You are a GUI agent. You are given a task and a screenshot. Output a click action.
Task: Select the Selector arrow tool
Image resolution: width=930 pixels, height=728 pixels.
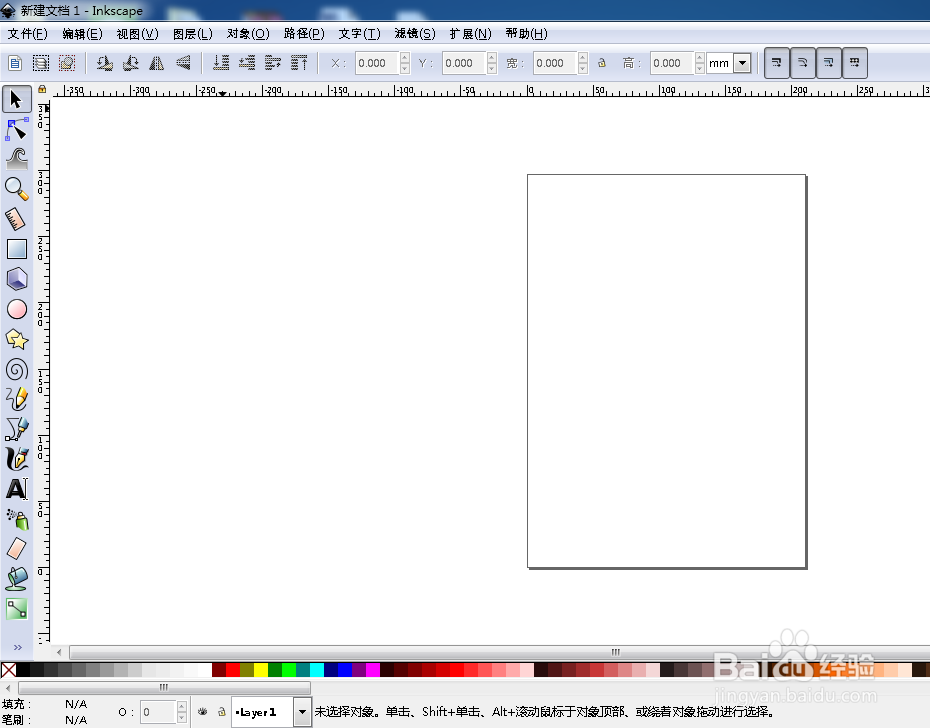[17, 99]
